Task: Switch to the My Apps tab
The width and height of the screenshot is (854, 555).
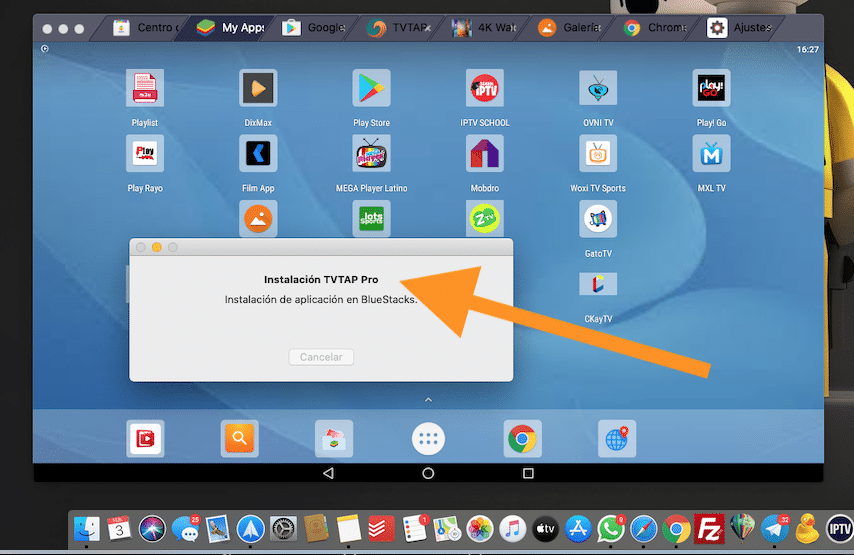Action: point(230,27)
